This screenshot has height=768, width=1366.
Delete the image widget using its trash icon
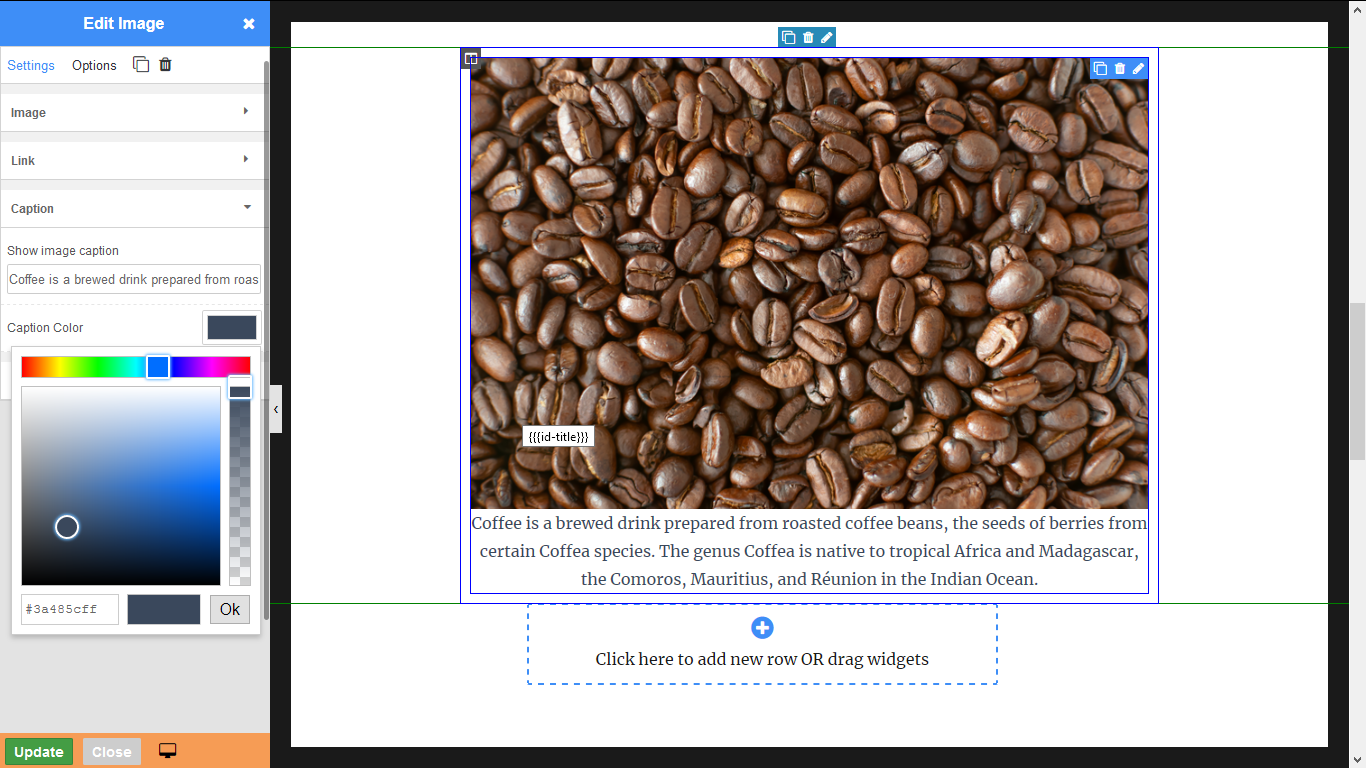pos(1120,69)
